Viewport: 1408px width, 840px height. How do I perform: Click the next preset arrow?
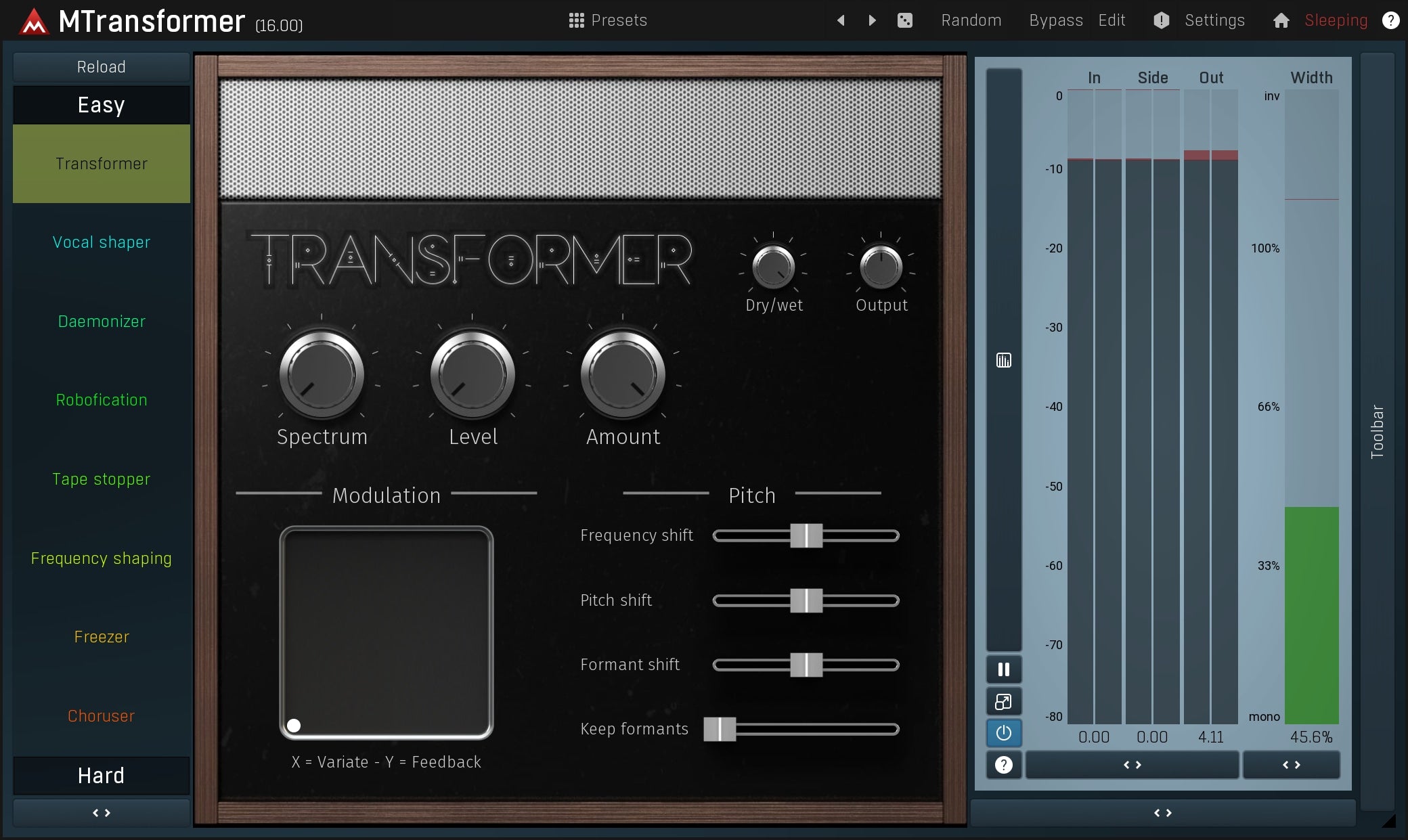coord(872,20)
